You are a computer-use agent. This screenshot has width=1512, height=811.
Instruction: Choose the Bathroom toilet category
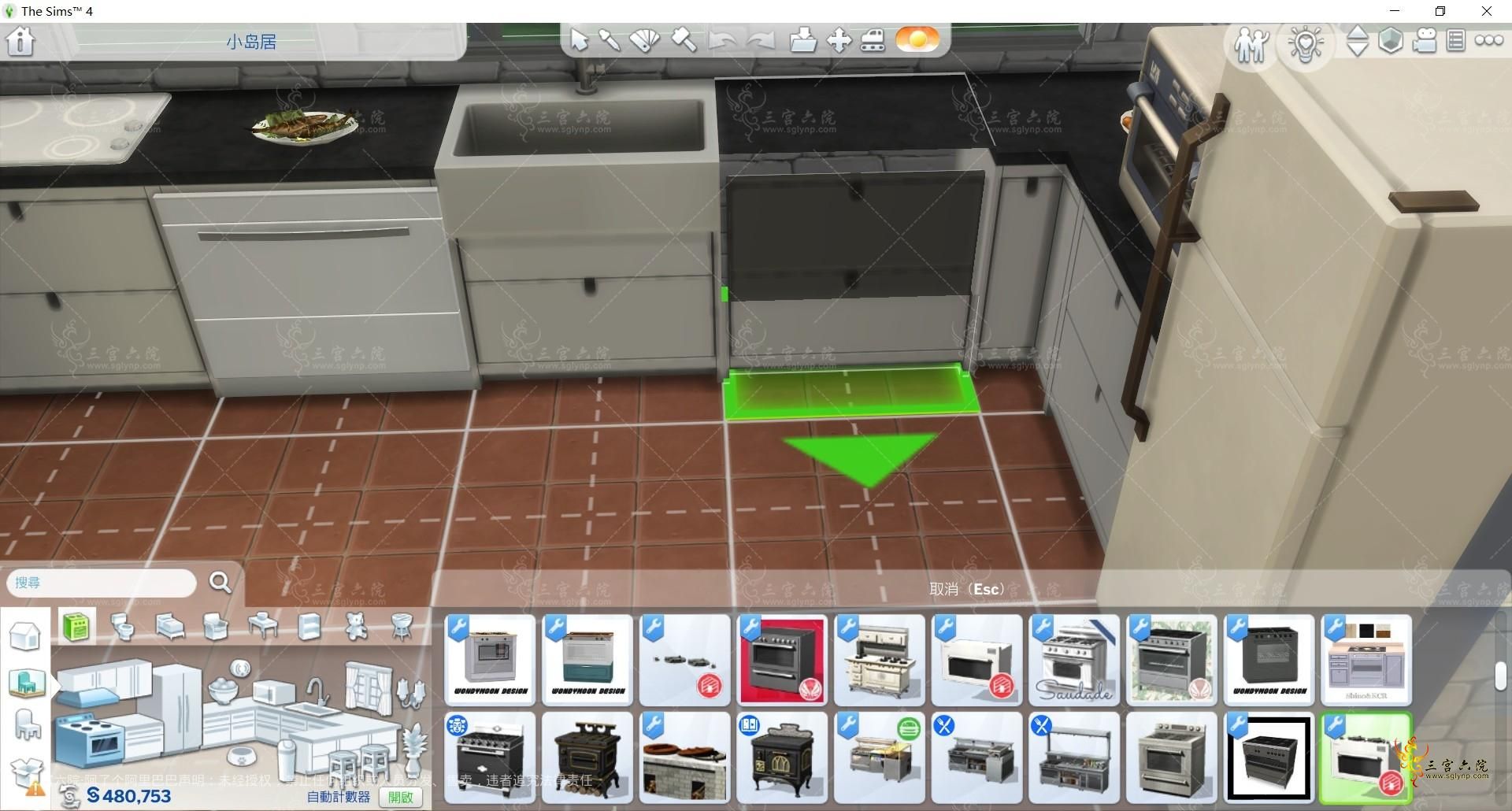(x=122, y=627)
